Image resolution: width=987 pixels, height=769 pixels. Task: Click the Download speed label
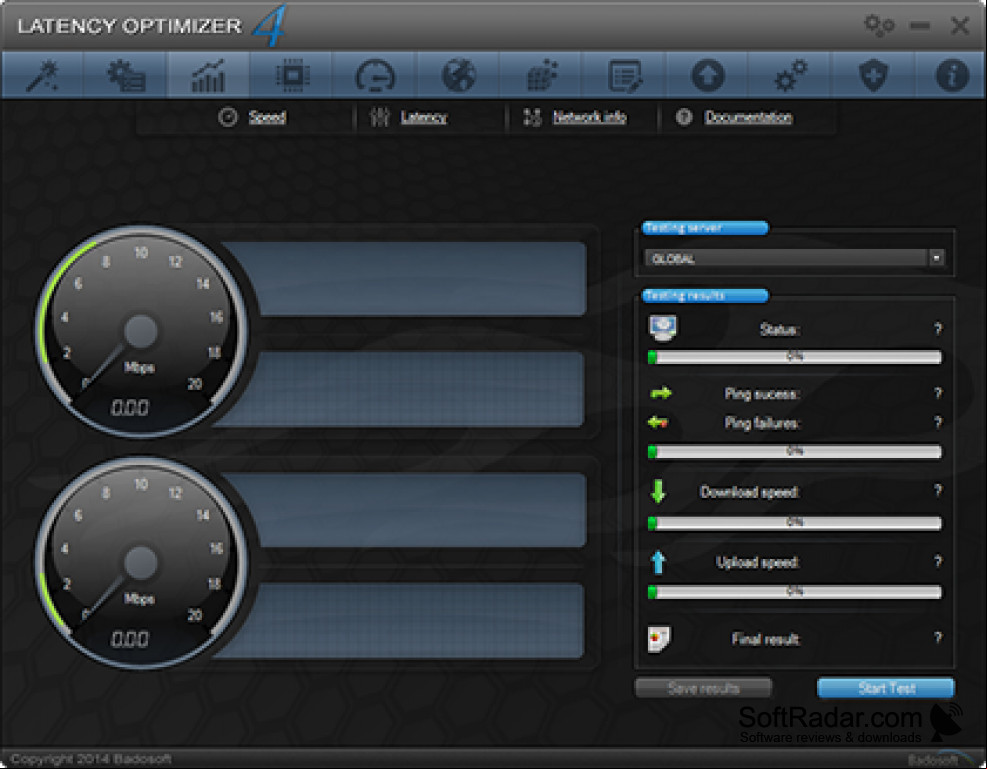[749, 492]
